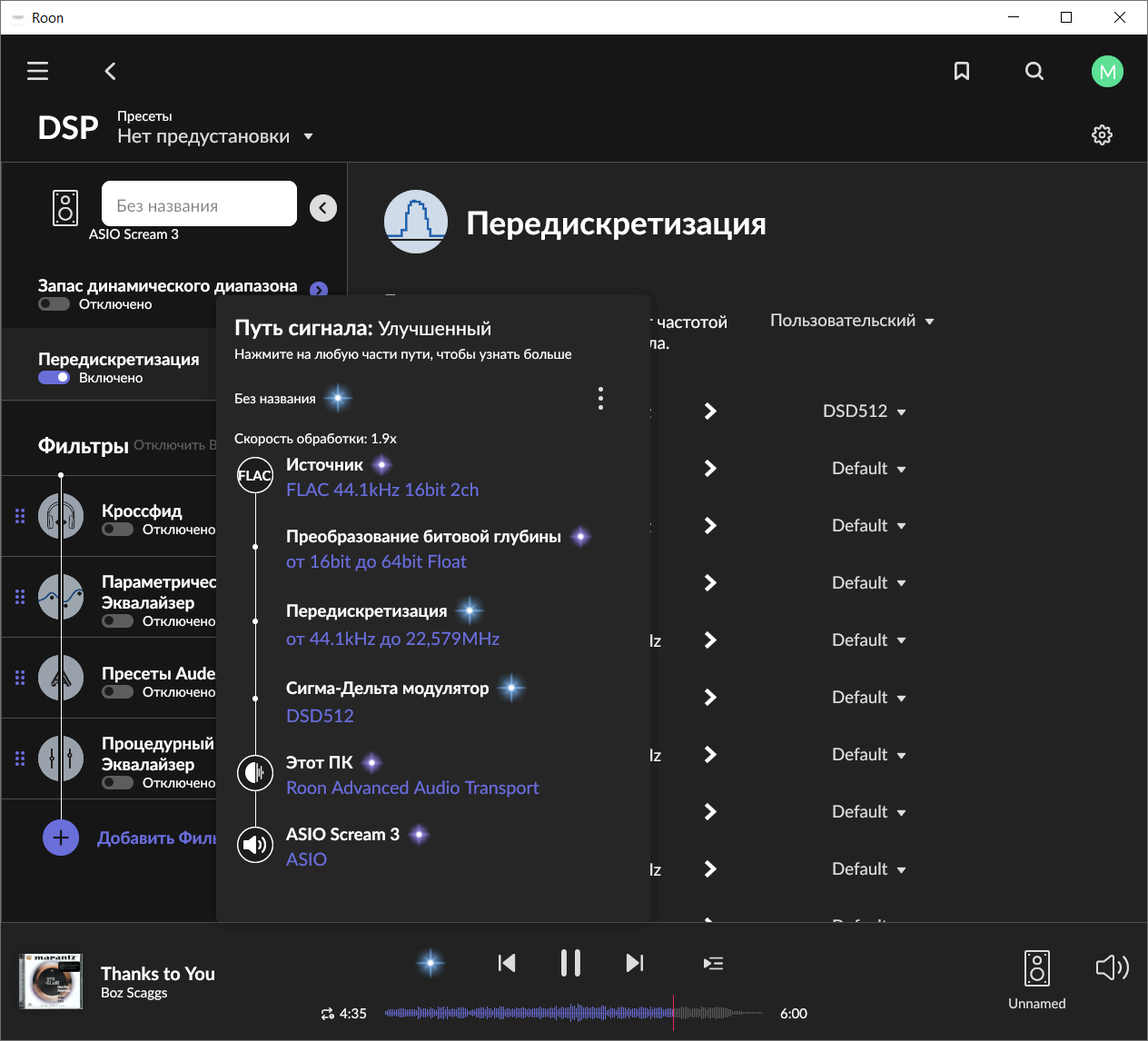
Task: Enable the Кроссфид filter toggle
Action: [117, 530]
